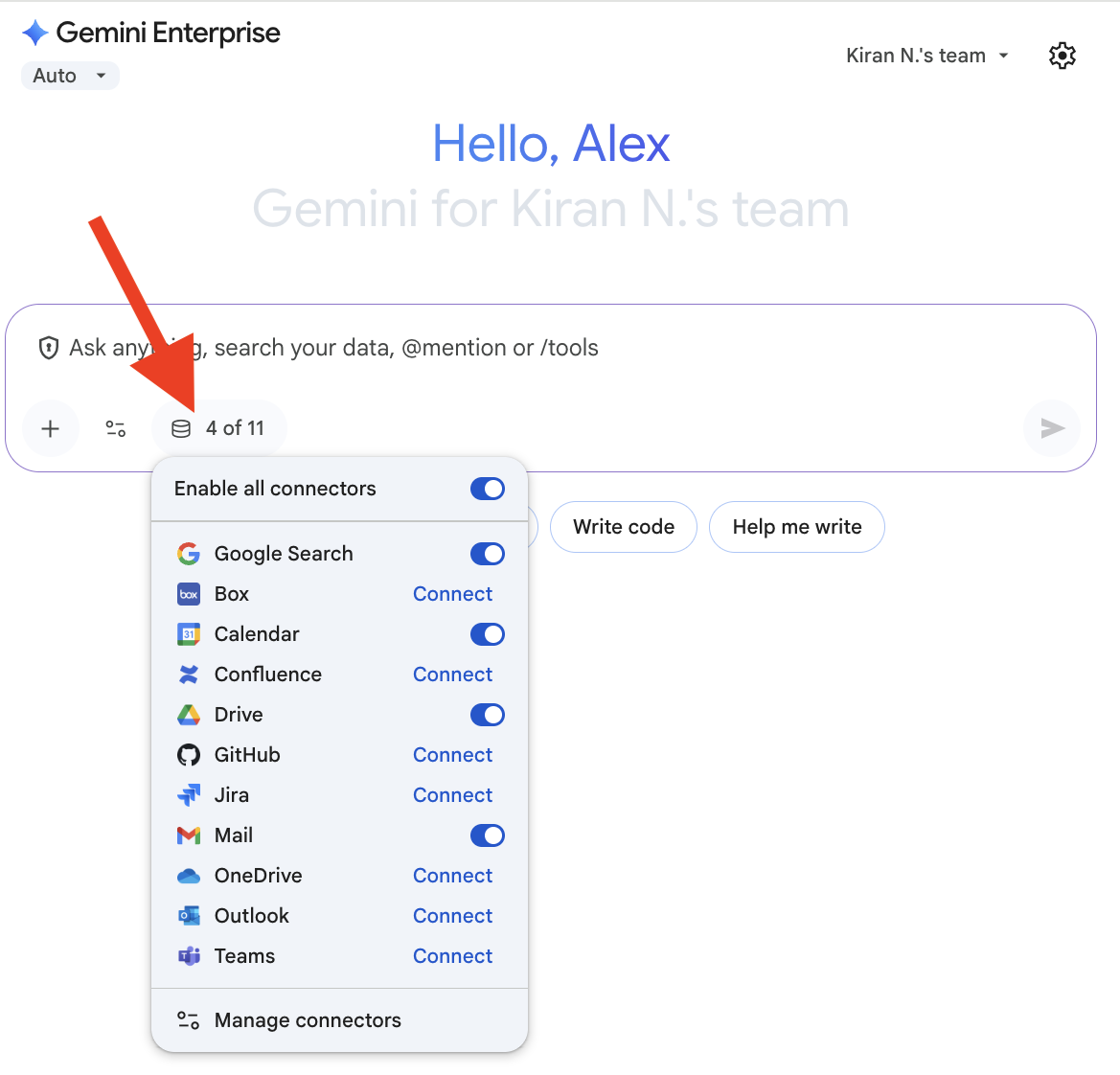This screenshot has height=1075, width=1120.
Task: Turn off the Calendar connector toggle
Action: [487, 634]
